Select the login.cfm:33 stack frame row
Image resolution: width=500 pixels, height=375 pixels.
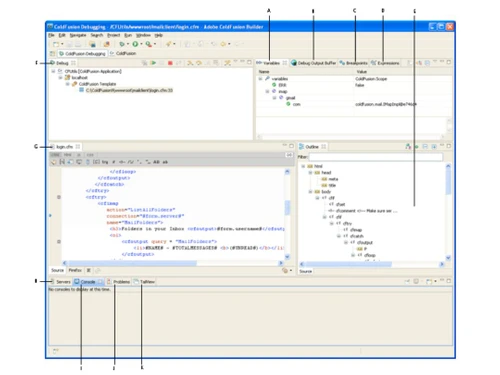[129, 90]
